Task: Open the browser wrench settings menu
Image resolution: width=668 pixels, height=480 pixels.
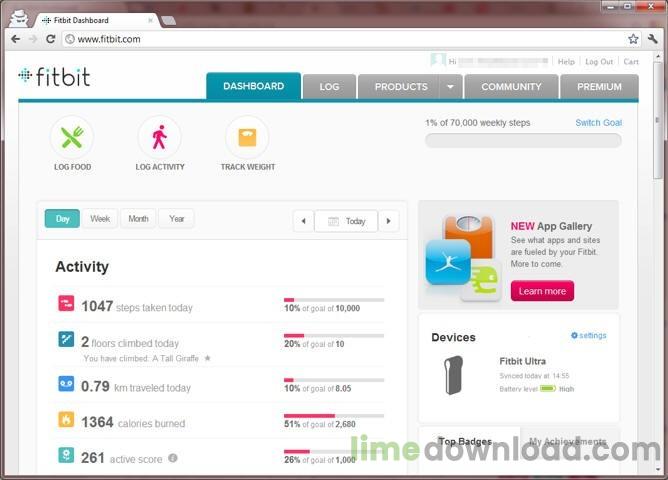Action: point(653,39)
